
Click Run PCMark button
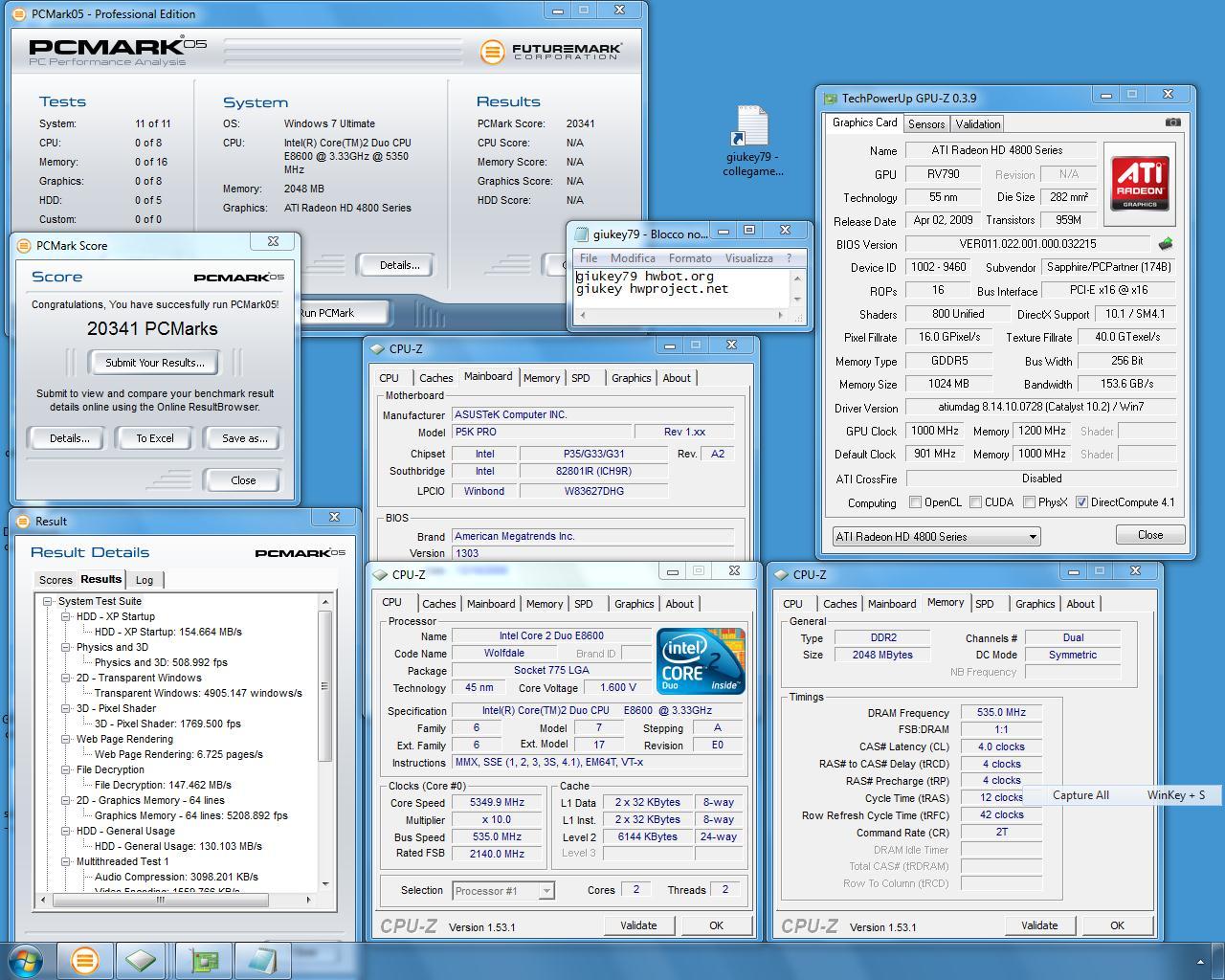tap(343, 313)
